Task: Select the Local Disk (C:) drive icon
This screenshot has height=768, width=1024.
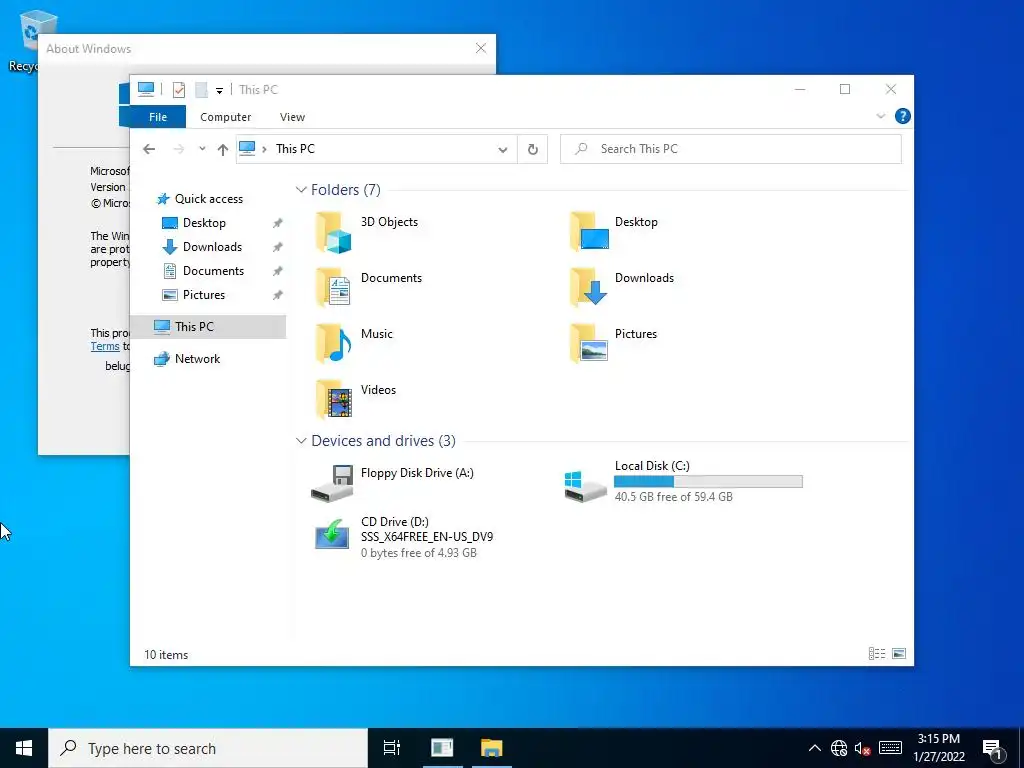Action: coord(585,487)
